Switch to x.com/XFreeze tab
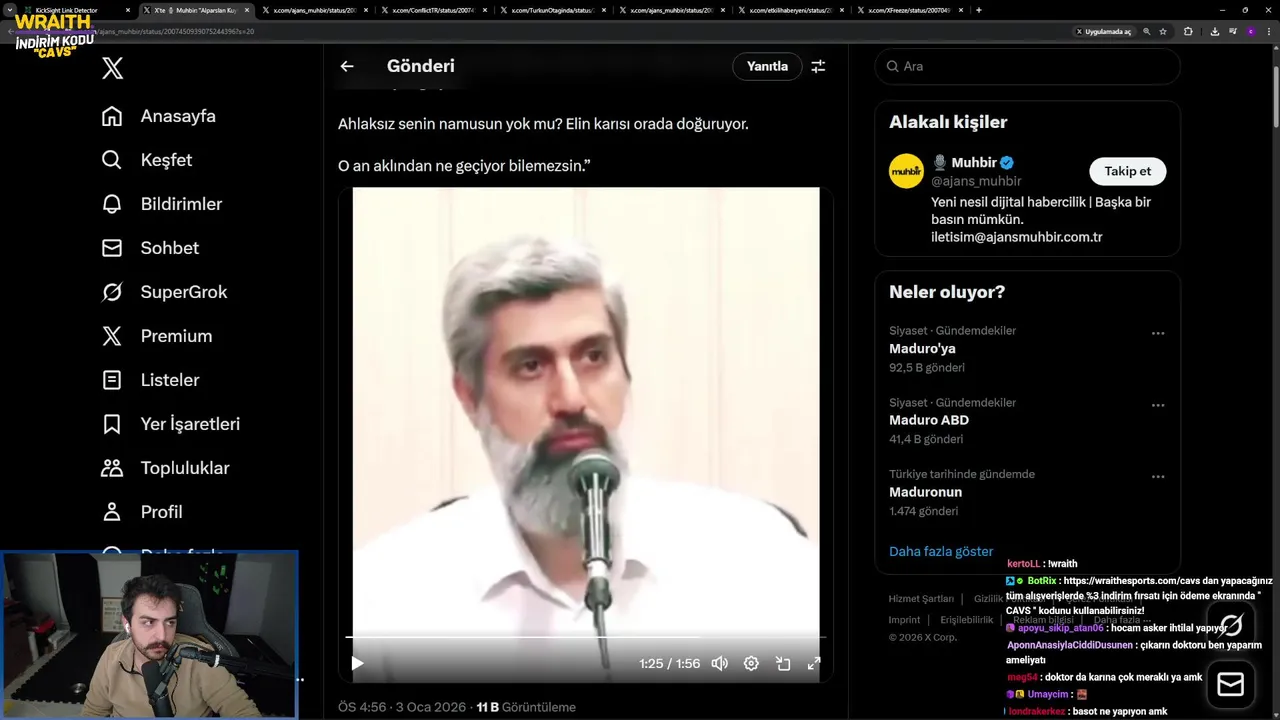 coord(908,10)
